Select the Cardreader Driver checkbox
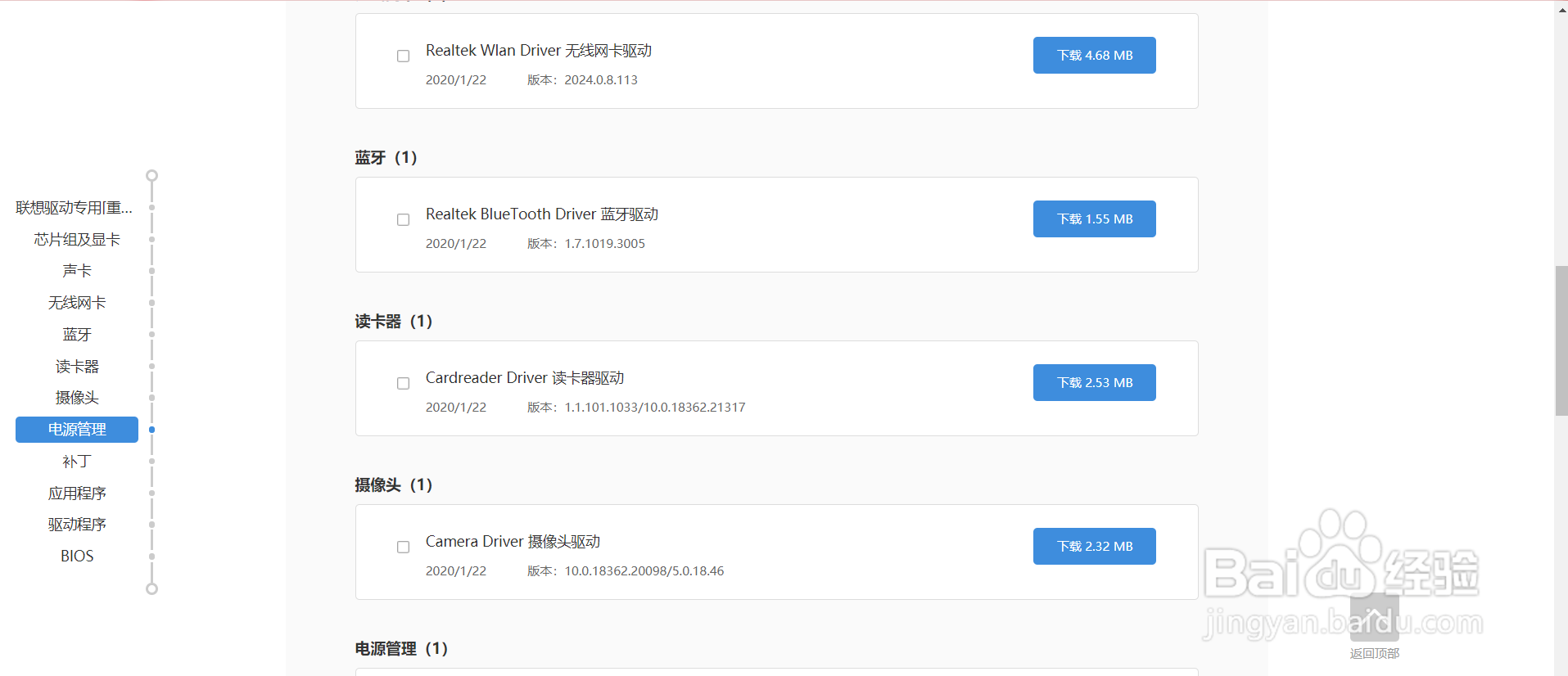This screenshot has width=1568, height=676. coord(403,384)
